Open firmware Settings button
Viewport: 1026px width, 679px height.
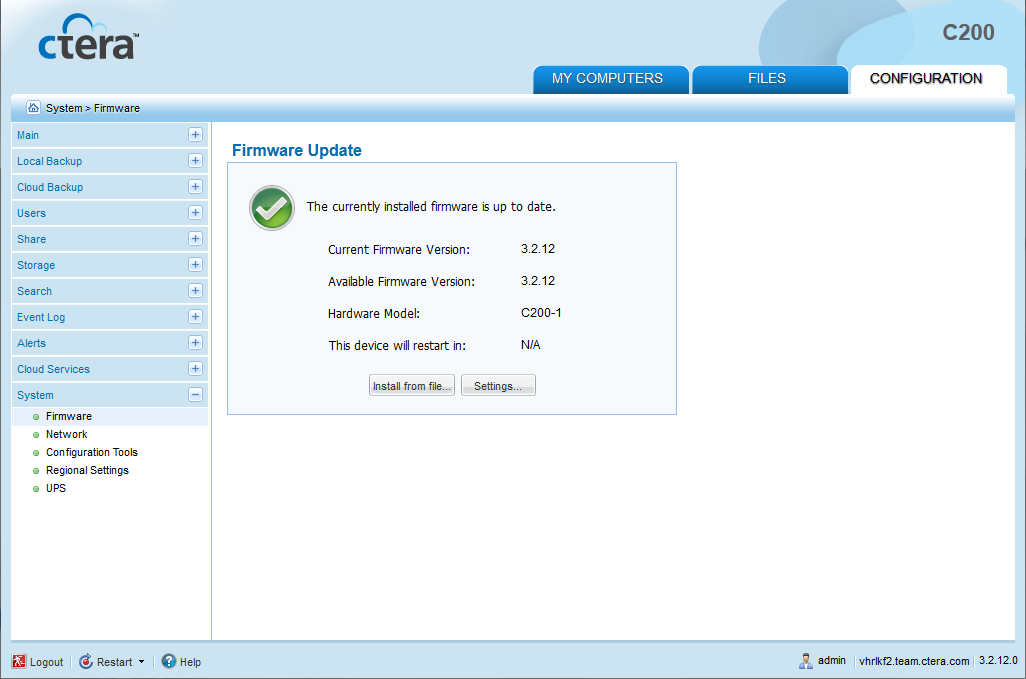click(498, 386)
